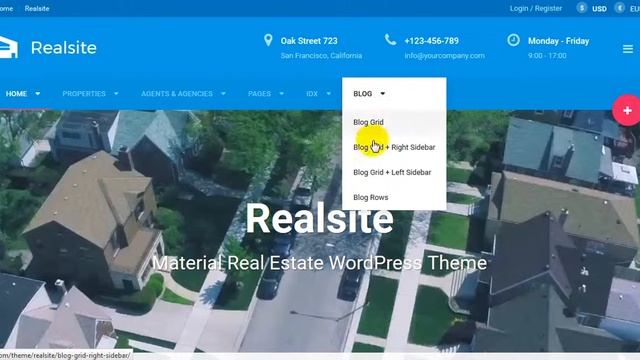Open the PAGES menu item
This screenshot has height=360, width=640.
[x=259, y=94]
